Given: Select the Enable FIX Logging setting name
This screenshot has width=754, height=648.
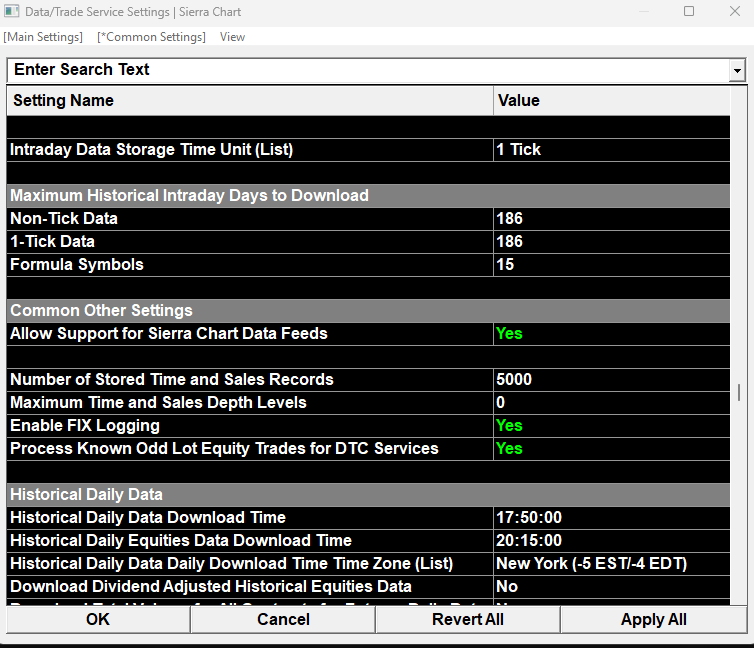Looking at the screenshot, I should pos(250,426).
